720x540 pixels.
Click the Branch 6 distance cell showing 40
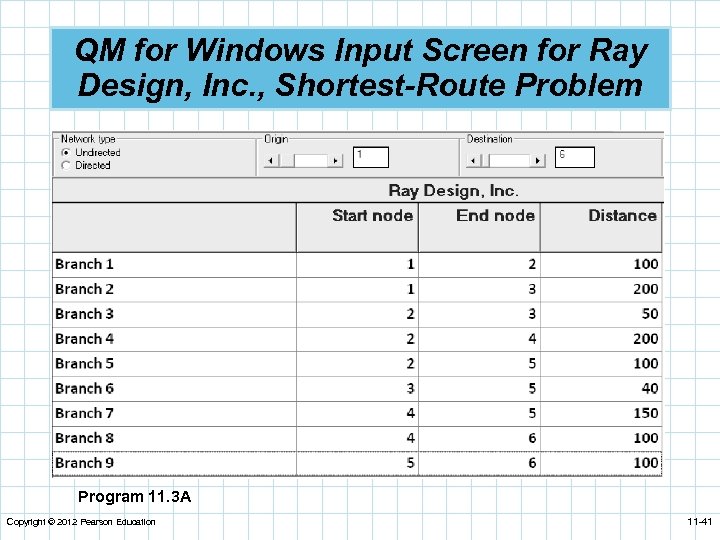coord(601,388)
